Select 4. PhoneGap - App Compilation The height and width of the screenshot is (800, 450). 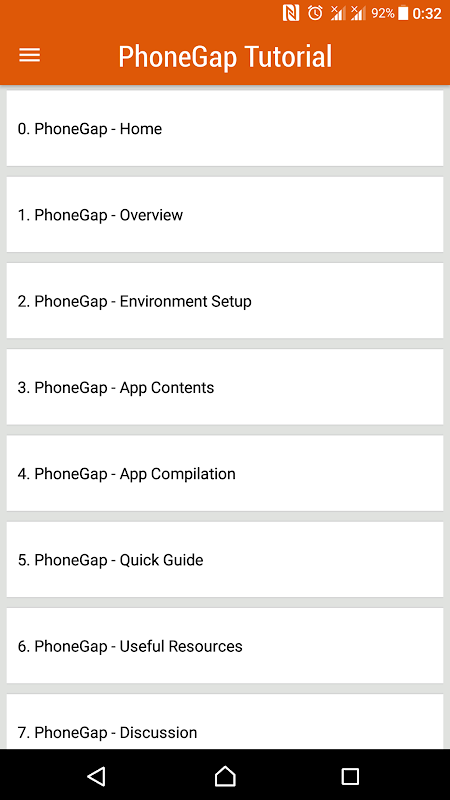click(225, 473)
